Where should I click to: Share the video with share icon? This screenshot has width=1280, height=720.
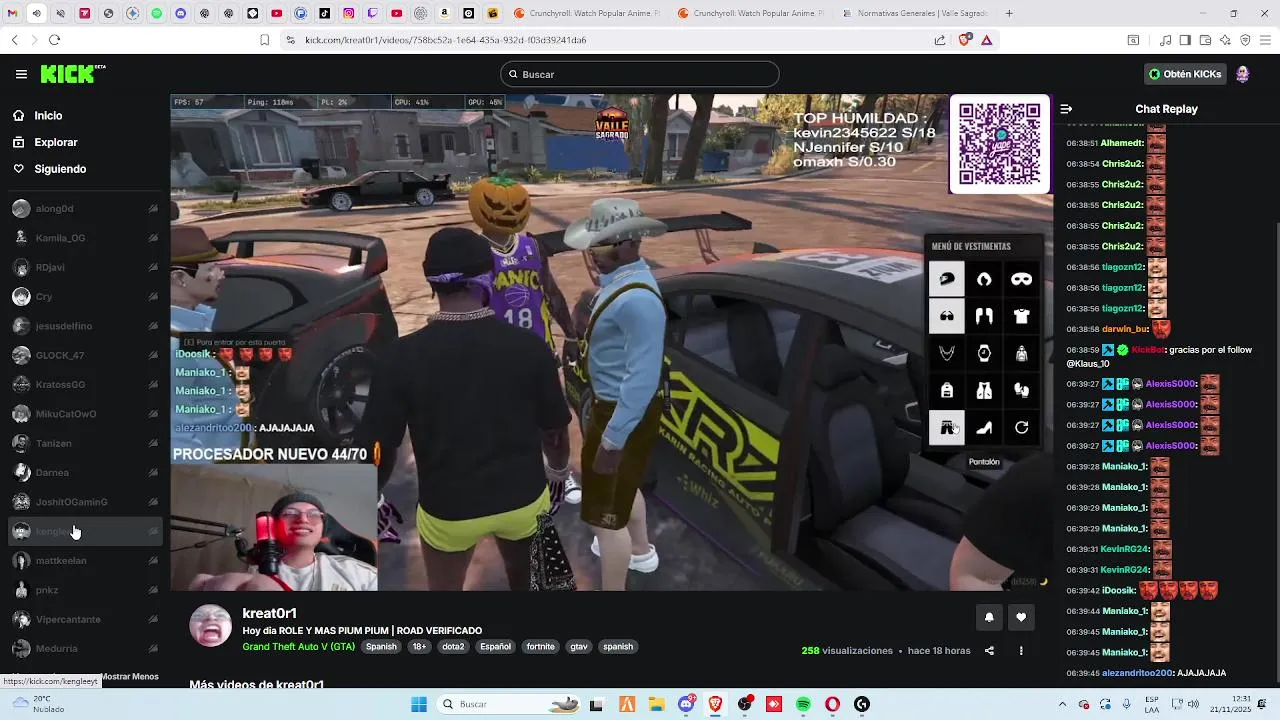(x=989, y=650)
